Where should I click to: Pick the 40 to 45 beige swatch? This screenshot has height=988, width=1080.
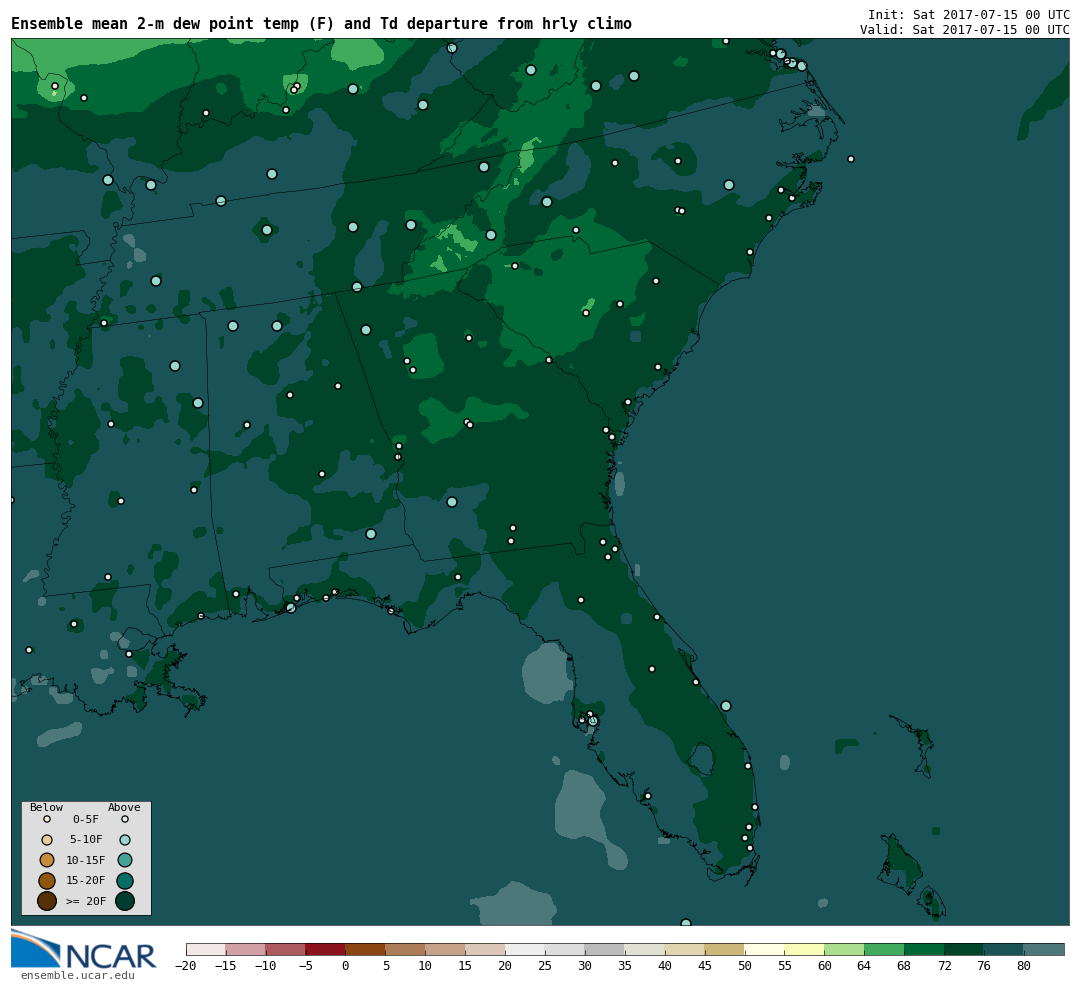685,949
